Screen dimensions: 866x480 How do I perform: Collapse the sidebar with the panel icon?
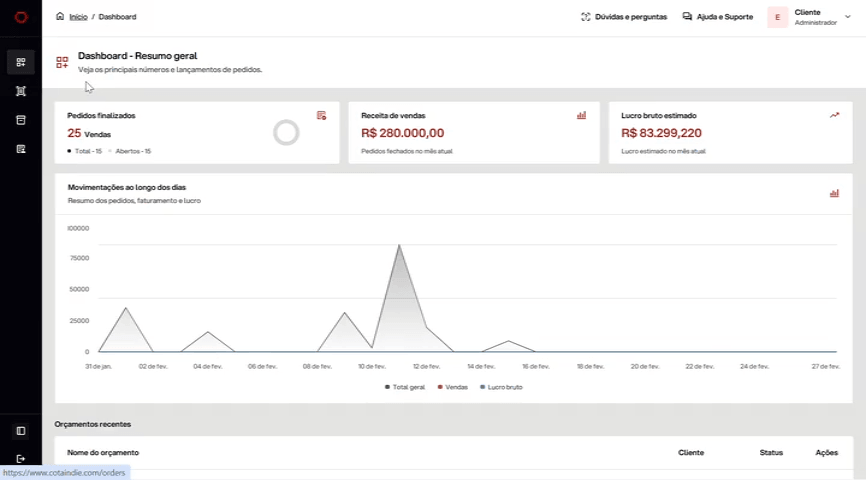click(21, 431)
